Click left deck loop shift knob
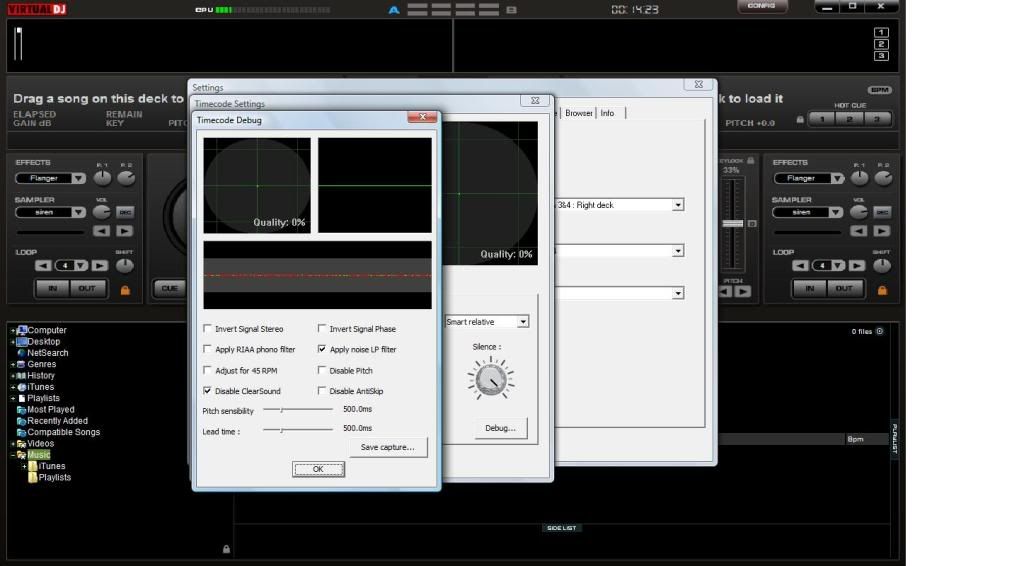Screen dimensions: 1024x566 (125, 266)
